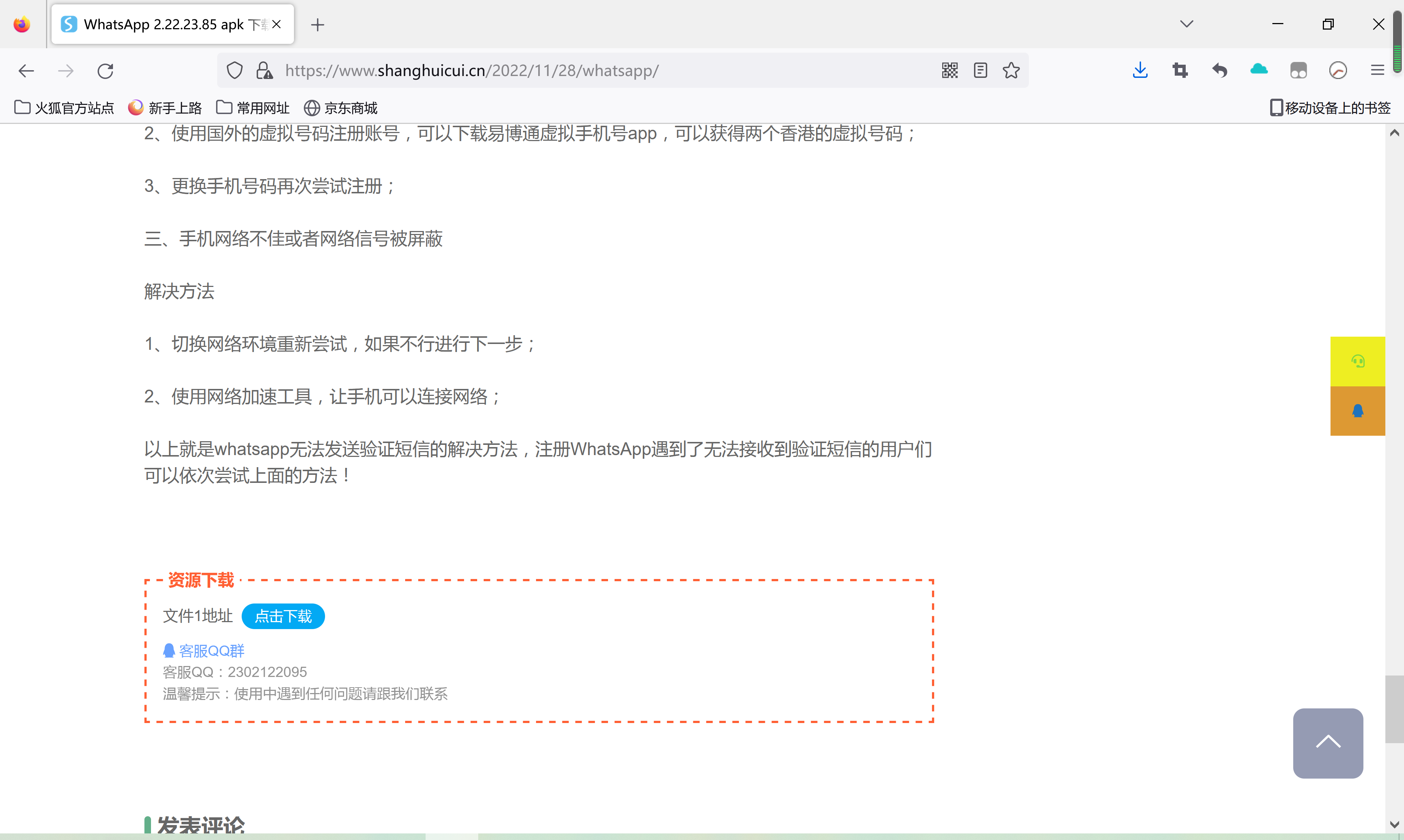Click 3、更换手机号码再次尝试注册 line

tap(269, 186)
